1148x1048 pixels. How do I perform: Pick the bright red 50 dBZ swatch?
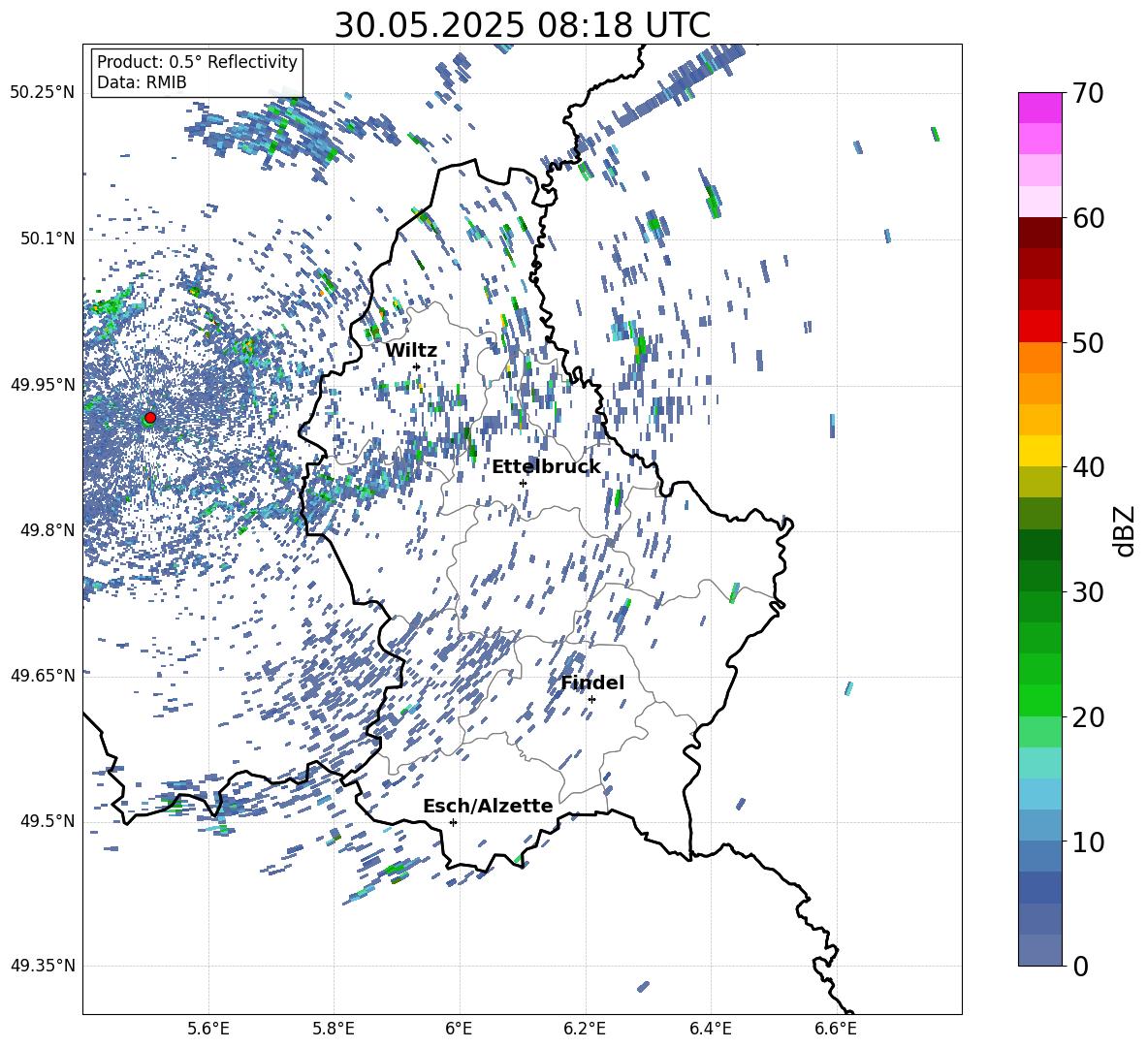coord(1039,327)
